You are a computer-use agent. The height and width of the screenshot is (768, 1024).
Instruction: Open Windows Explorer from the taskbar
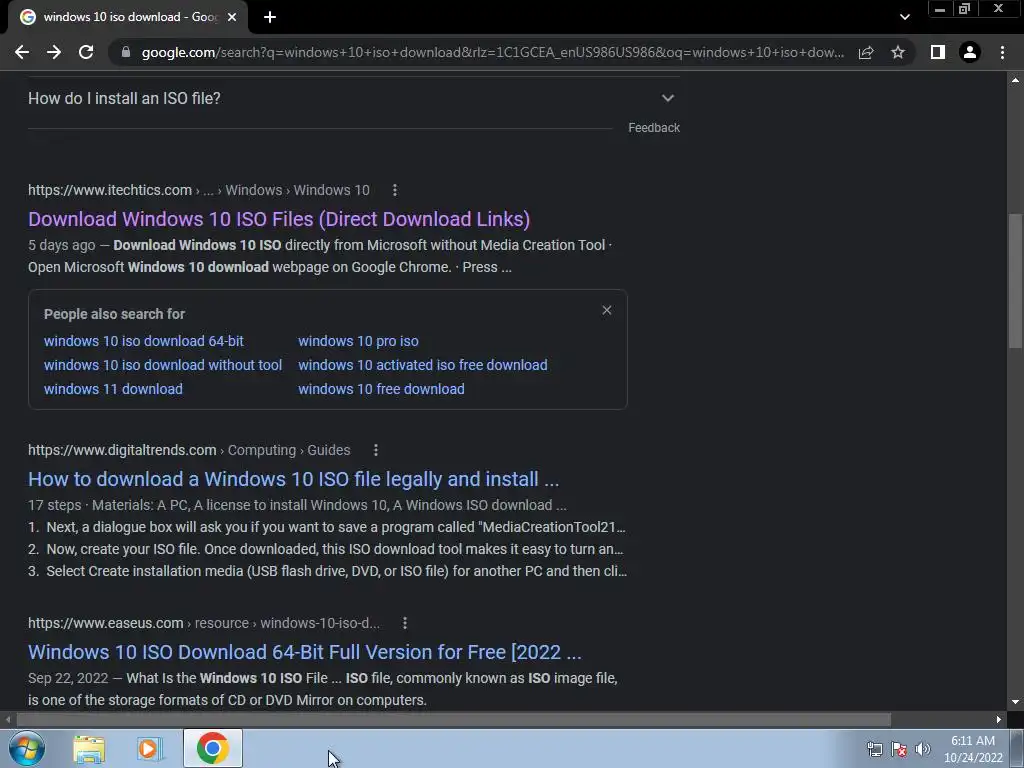pos(89,749)
